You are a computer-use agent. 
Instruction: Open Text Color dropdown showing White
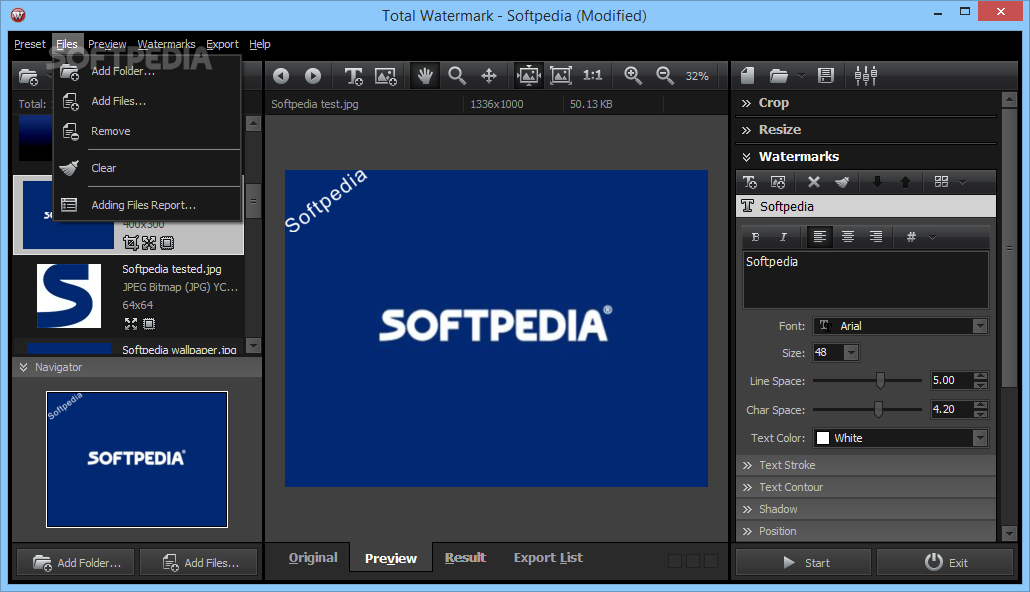click(901, 438)
